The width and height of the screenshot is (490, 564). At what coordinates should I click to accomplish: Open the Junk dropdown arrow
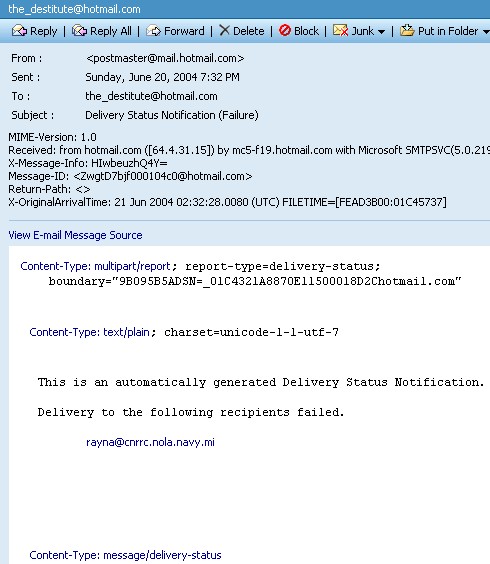pos(381,32)
